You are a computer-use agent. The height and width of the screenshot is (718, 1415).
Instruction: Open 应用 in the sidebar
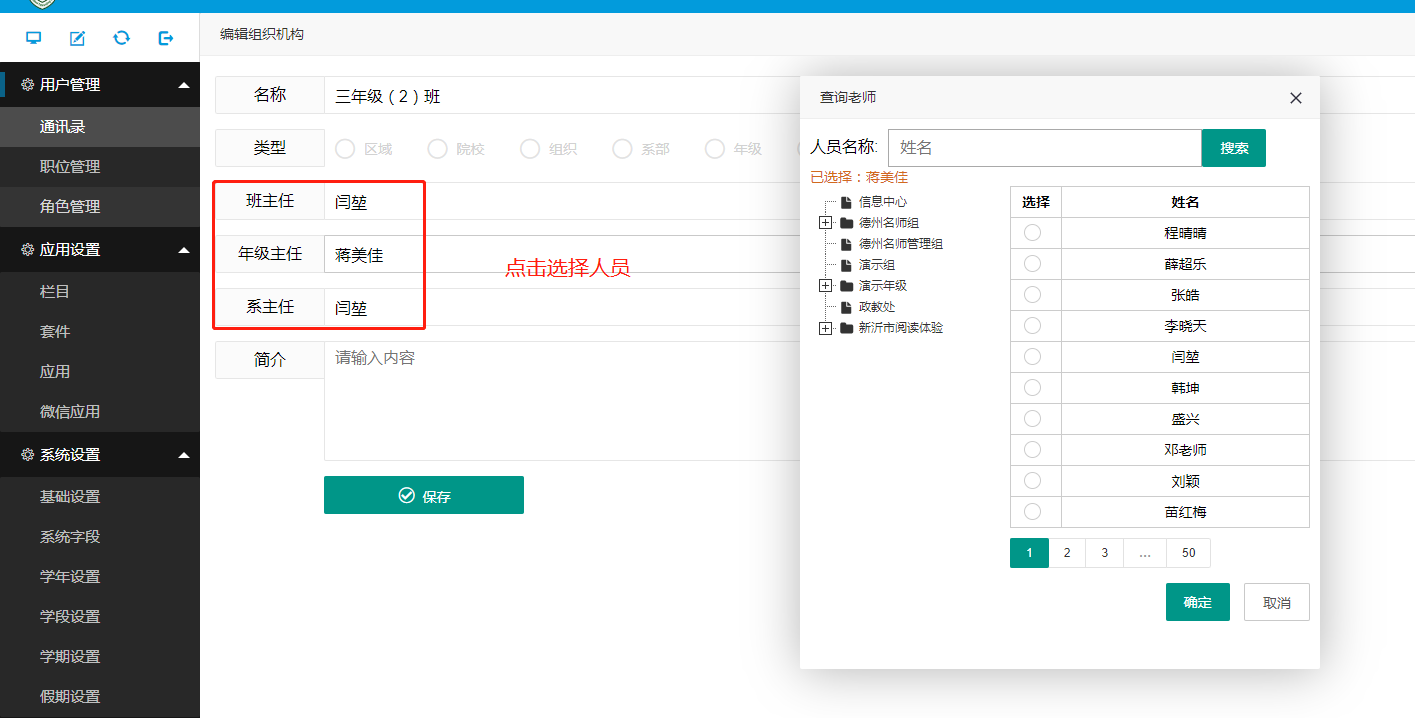100,372
